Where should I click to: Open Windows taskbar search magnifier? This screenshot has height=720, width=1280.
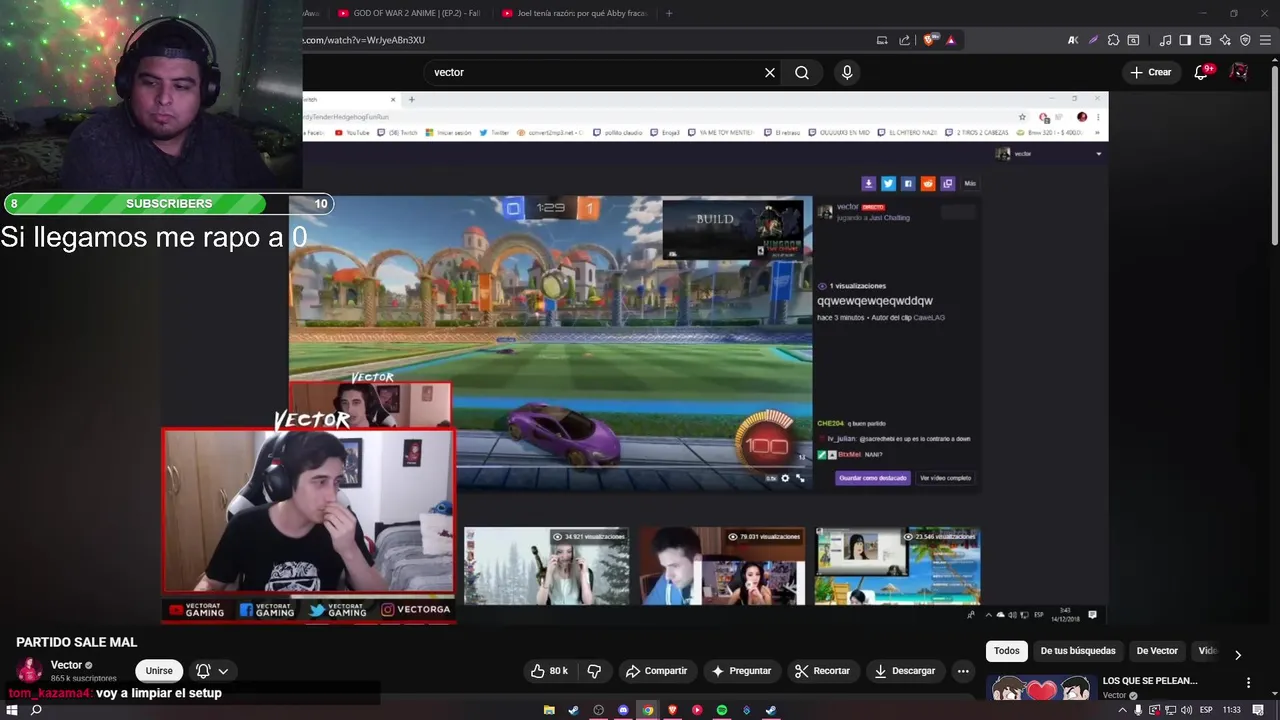[36, 710]
